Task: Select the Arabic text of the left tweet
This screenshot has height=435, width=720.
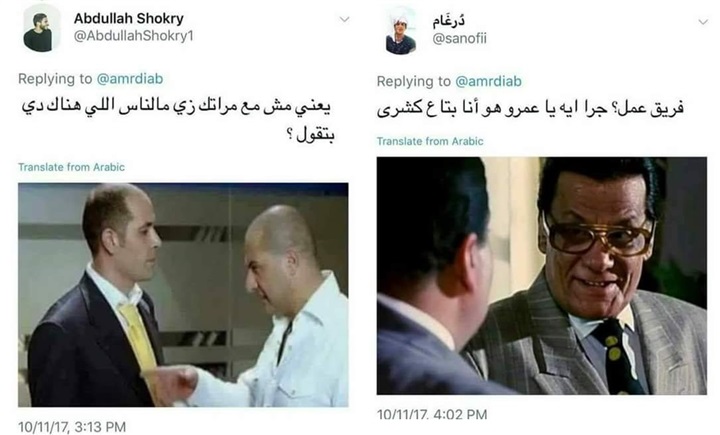Action: click(177, 120)
